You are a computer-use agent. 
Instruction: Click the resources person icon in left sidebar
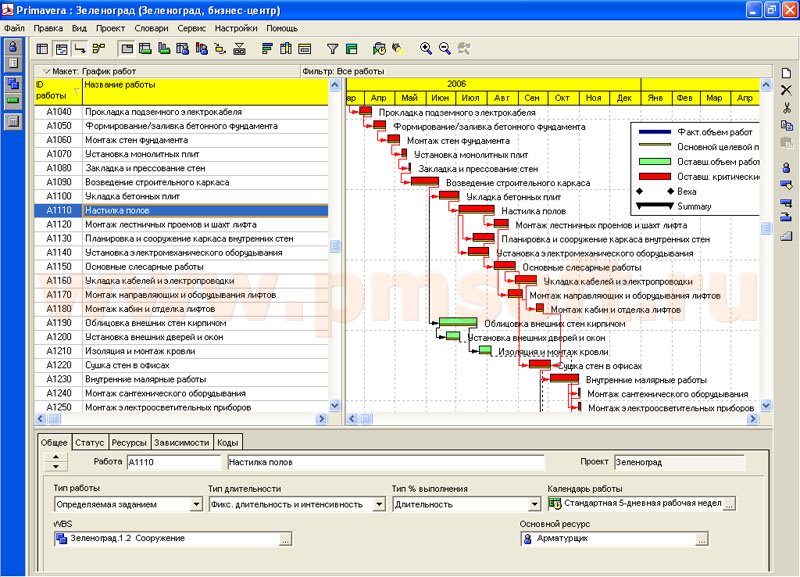tap(13, 46)
